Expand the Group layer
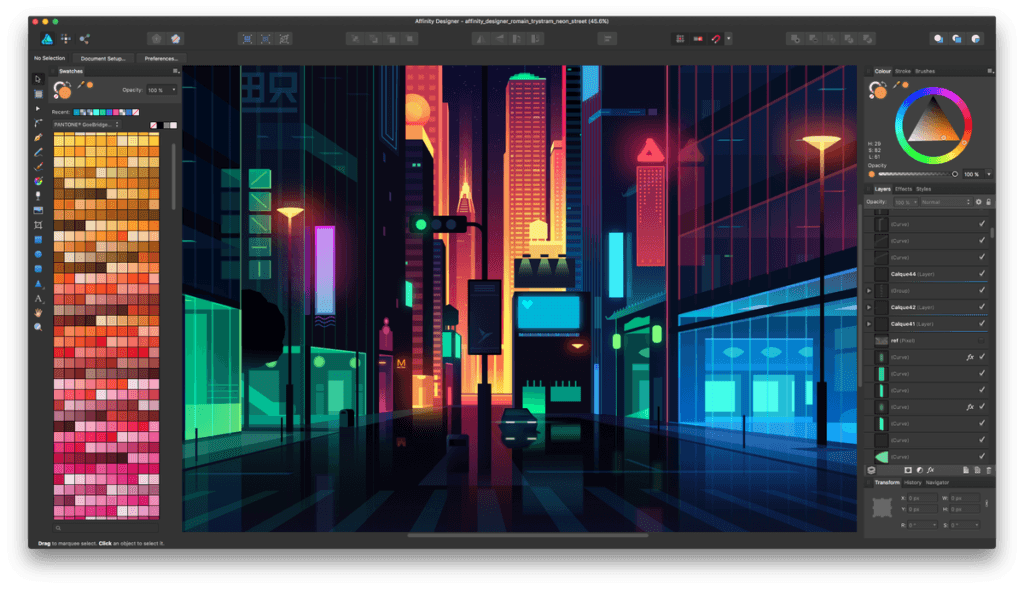The image size is (1024, 589). pos(869,291)
